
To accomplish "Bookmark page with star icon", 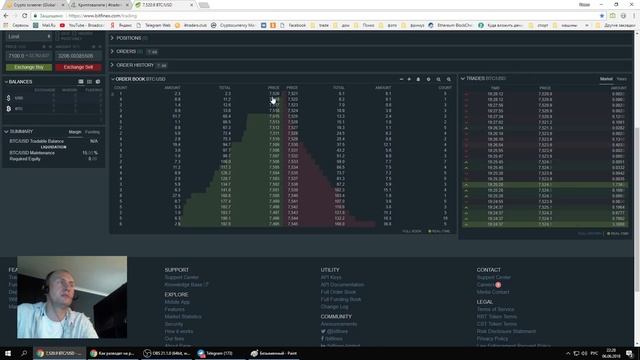I will click(602, 16).
